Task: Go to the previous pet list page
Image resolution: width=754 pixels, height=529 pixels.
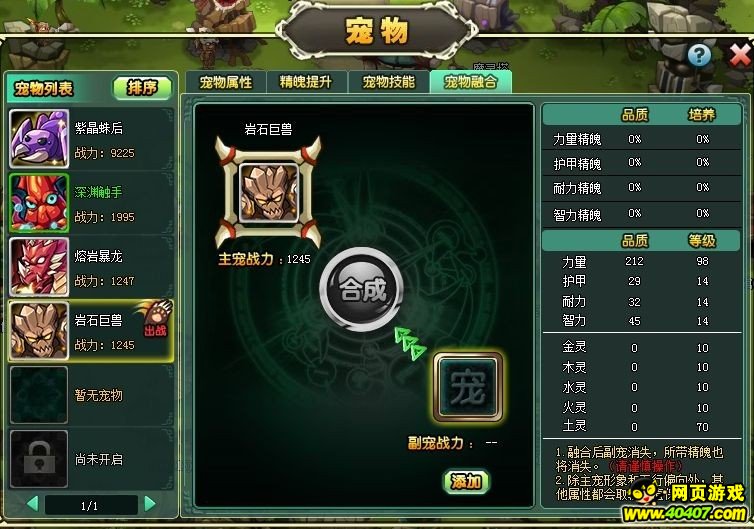Action: pos(33,504)
